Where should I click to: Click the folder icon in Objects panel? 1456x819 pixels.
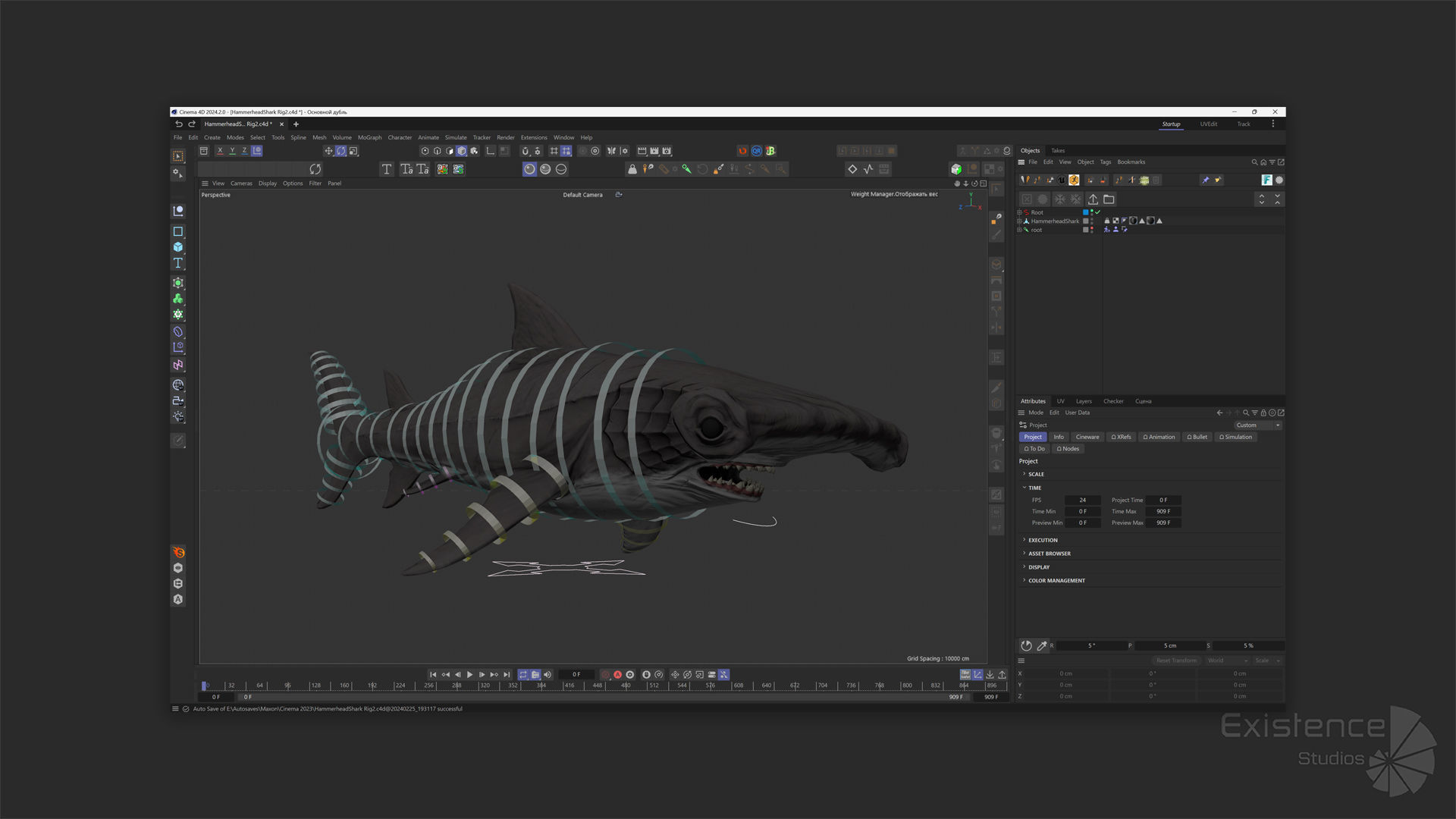point(1109,199)
